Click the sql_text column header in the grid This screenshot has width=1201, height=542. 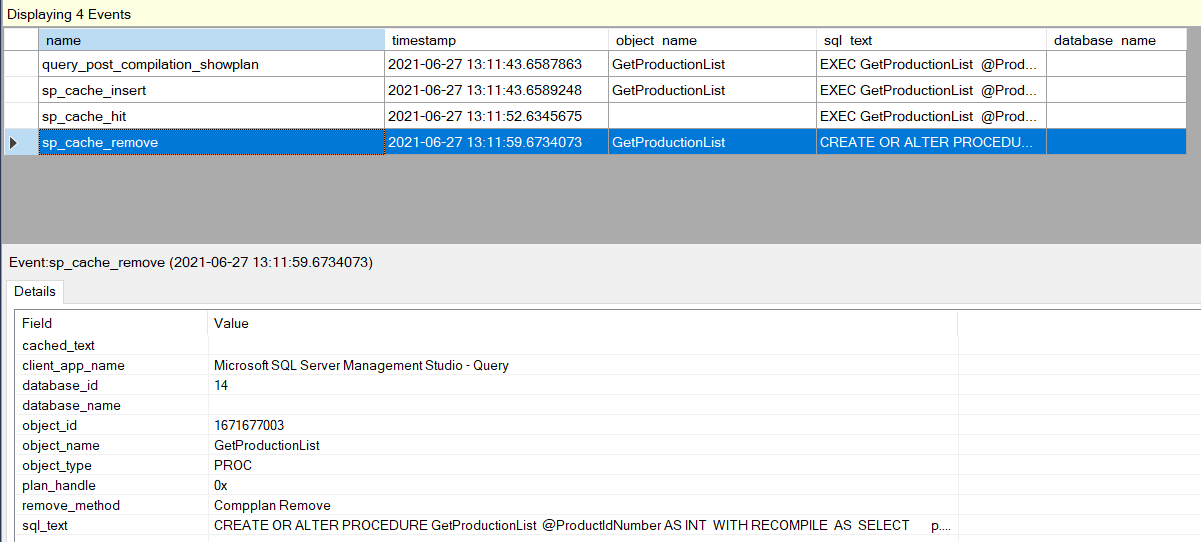[930, 41]
